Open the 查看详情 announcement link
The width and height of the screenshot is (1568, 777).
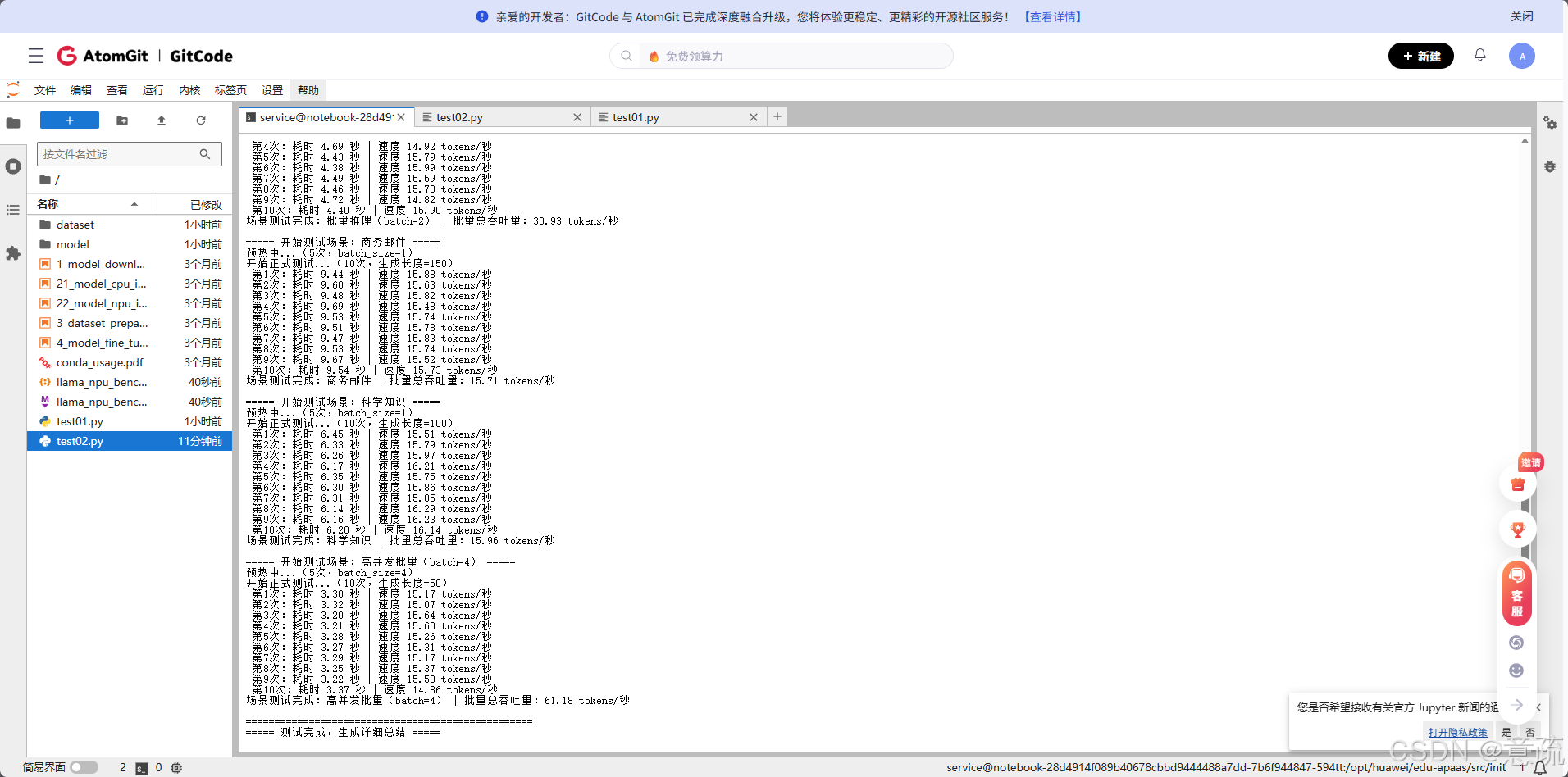1053,16
